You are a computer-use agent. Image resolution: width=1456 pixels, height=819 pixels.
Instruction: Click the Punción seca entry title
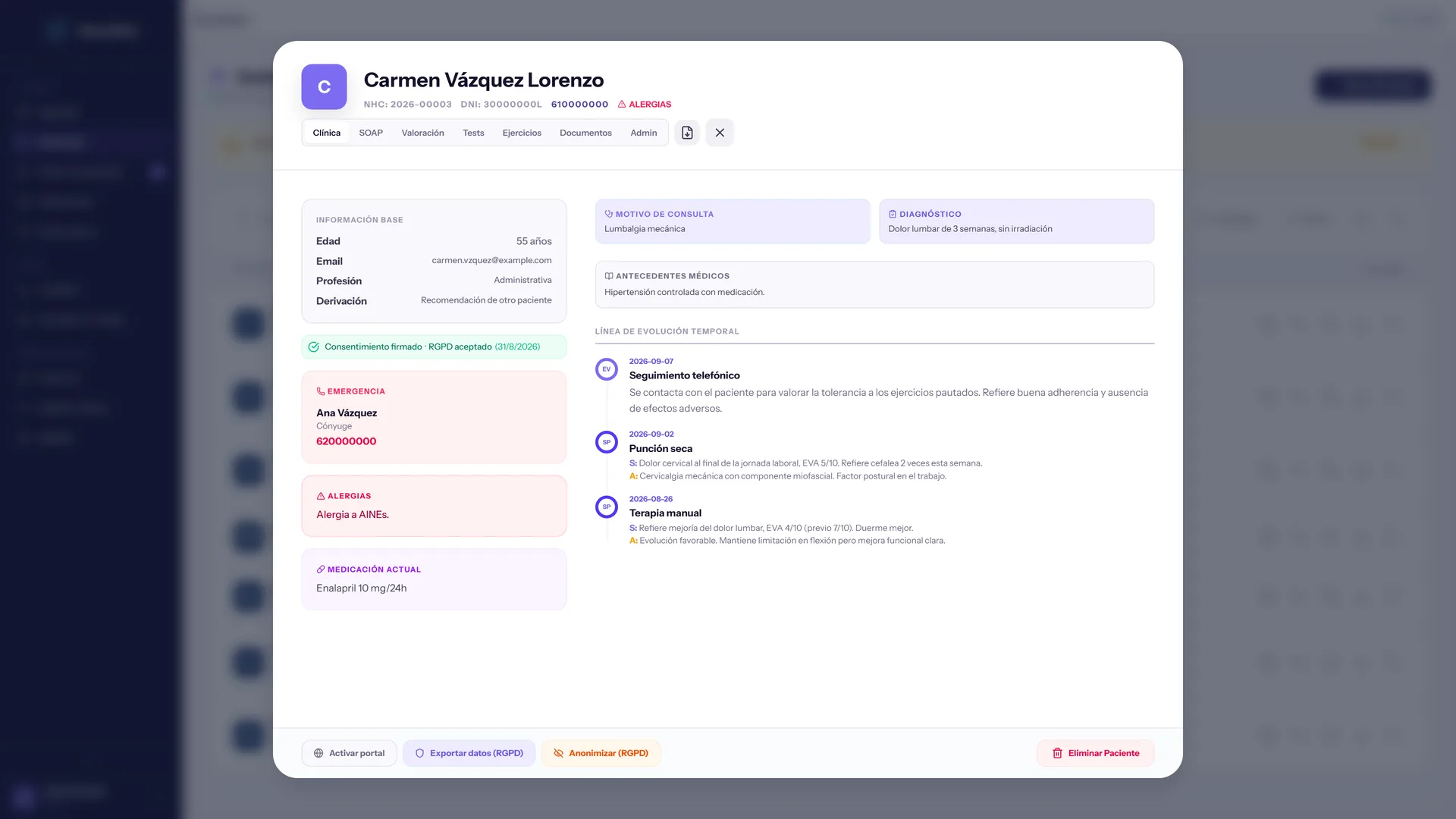(661, 448)
